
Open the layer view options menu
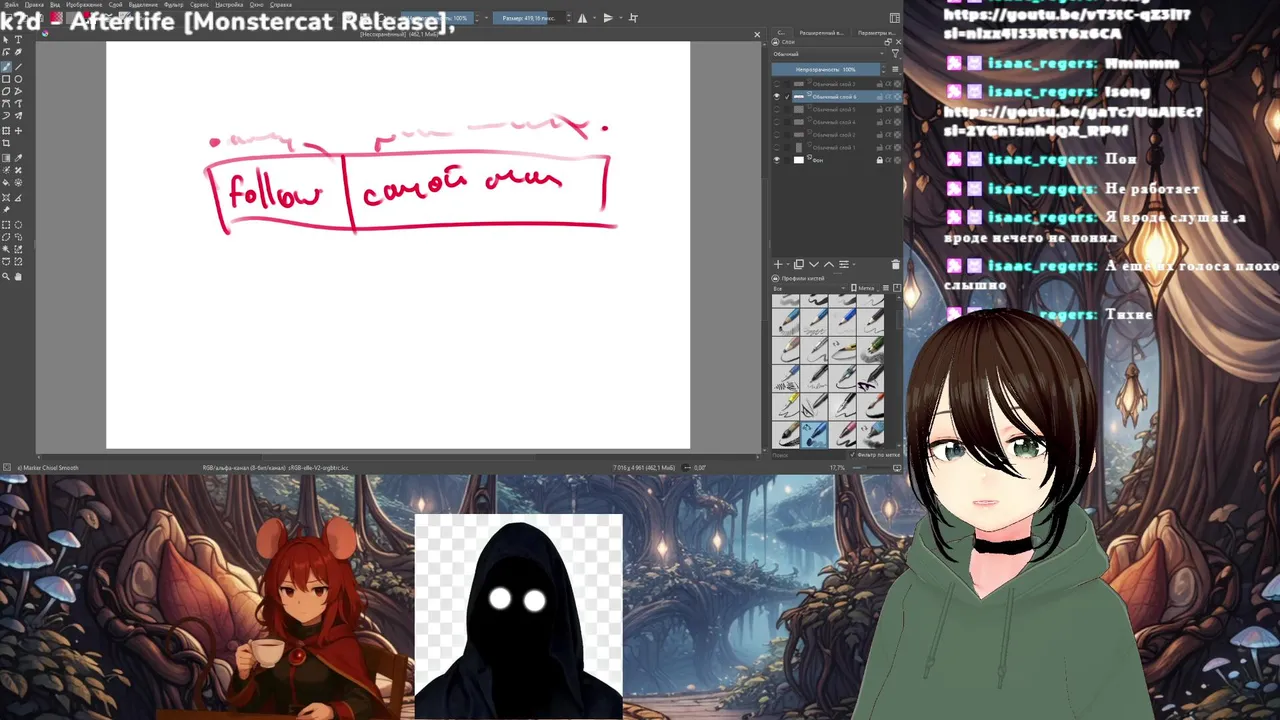click(x=895, y=69)
